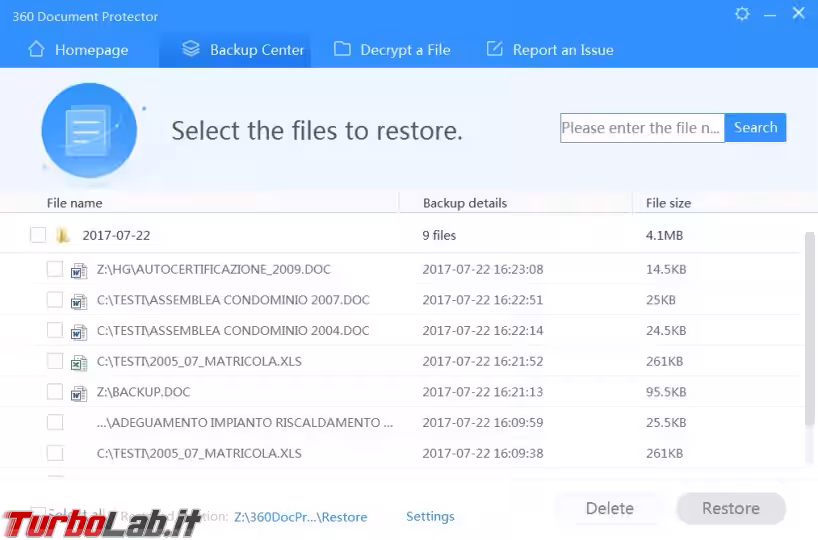The image size is (818, 540).
Task: Click timestamp 2017-07-22 16:21:13
Action: 483,392
